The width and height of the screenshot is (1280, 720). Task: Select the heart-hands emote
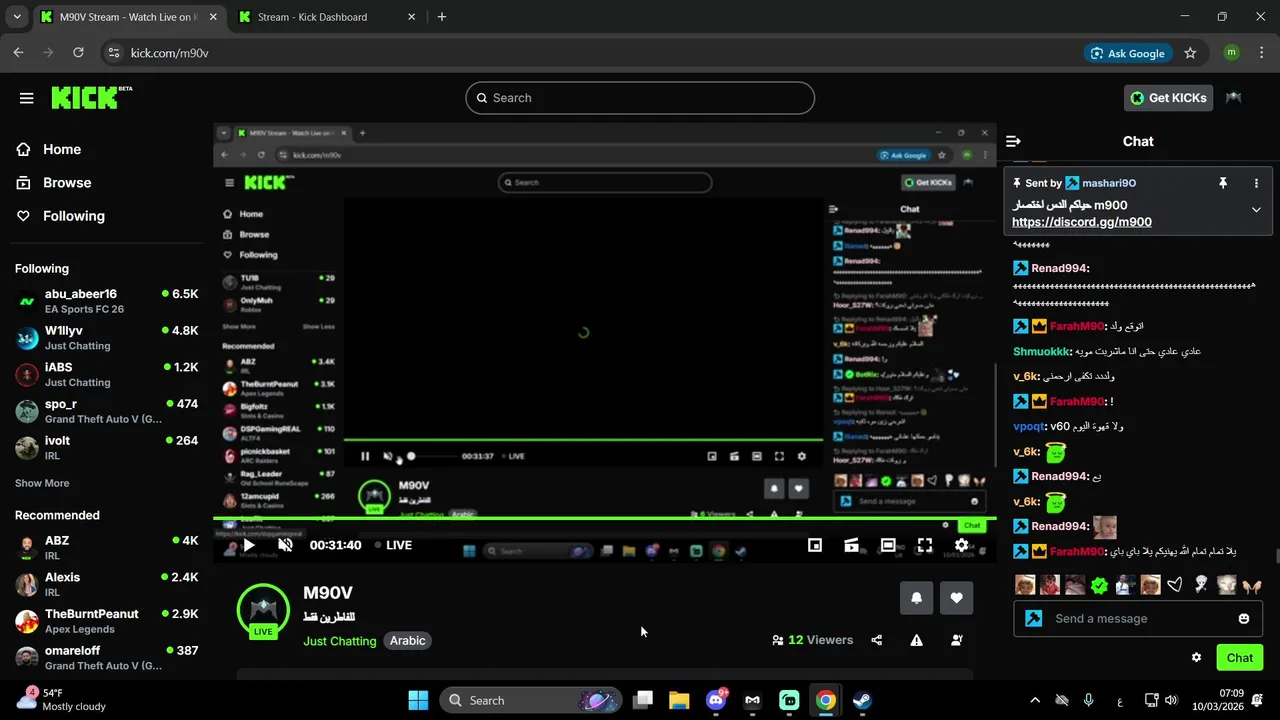coord(1251,585)
